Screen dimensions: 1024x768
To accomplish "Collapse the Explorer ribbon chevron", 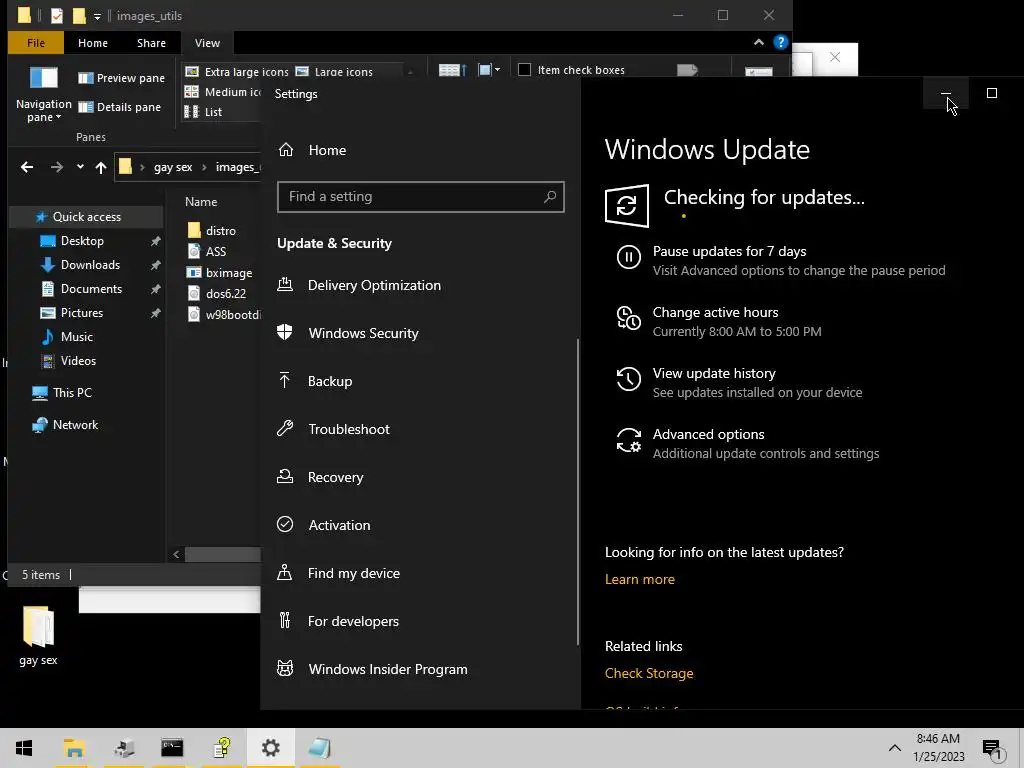I will [x=758, y=42].
